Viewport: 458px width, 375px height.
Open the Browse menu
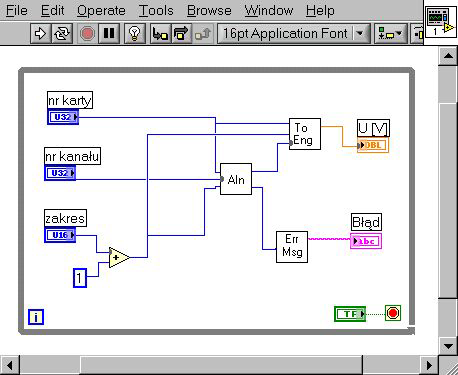point(209,11)
